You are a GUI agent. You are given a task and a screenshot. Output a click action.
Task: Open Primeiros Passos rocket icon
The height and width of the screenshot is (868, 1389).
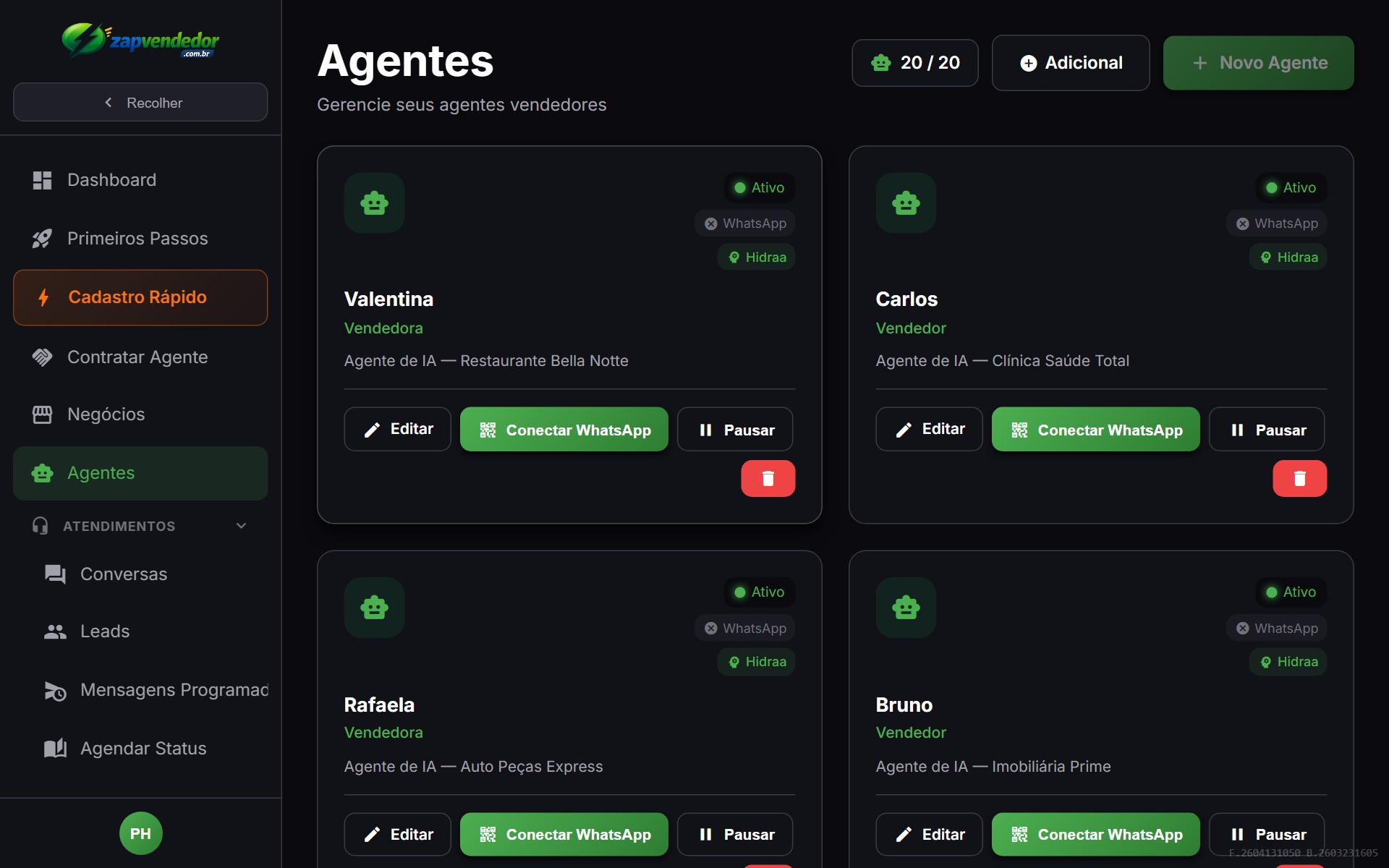pyautogui.click(x=42, y=238)
